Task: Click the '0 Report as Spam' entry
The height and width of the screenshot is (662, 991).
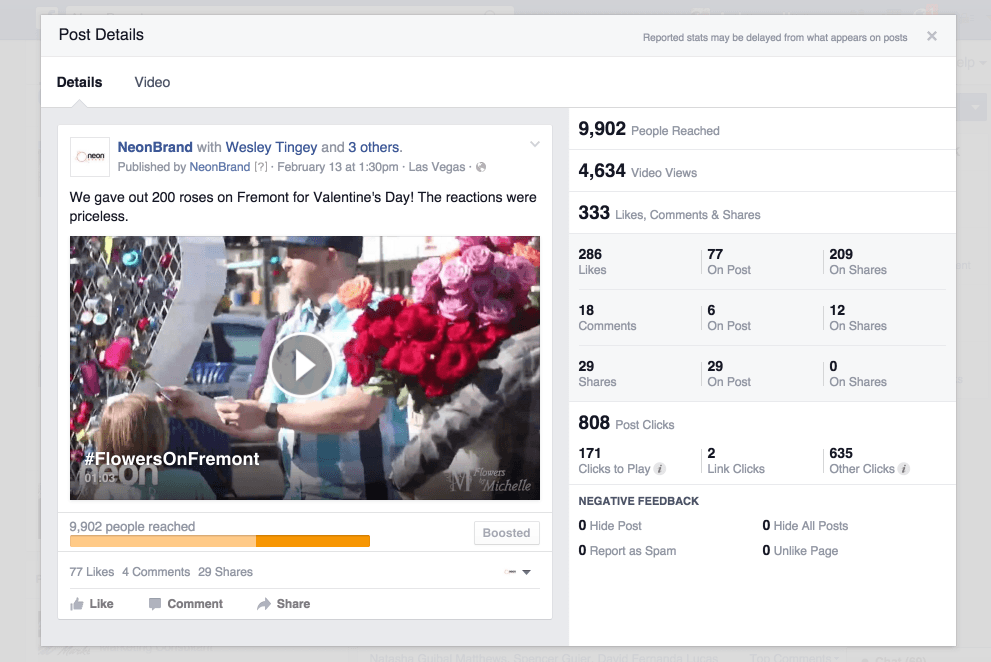Action: (x=627, y=551)
